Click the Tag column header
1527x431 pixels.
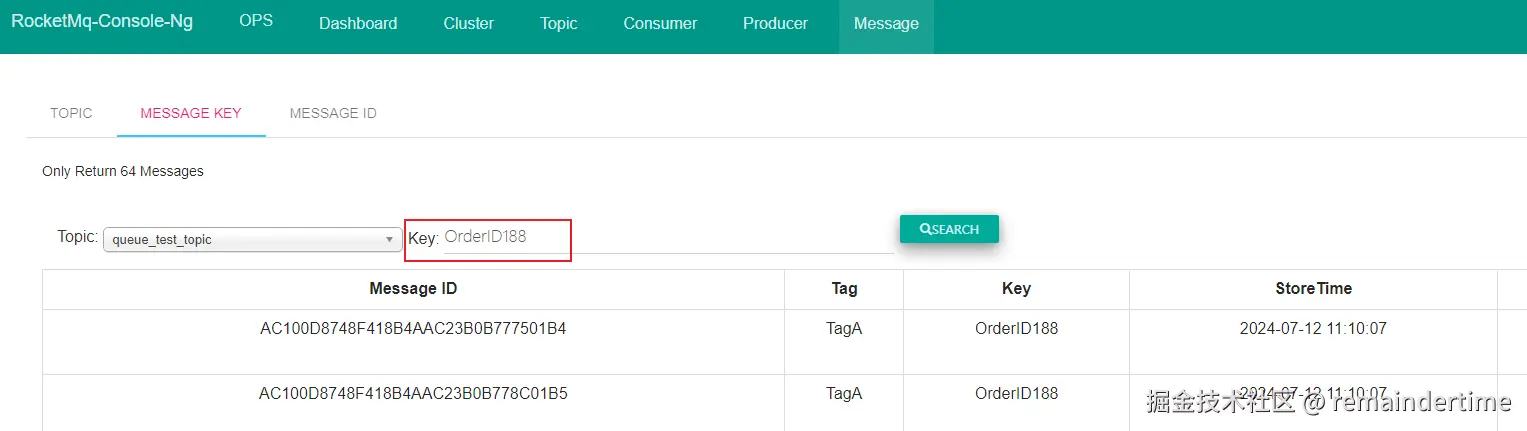click(844, 289)
